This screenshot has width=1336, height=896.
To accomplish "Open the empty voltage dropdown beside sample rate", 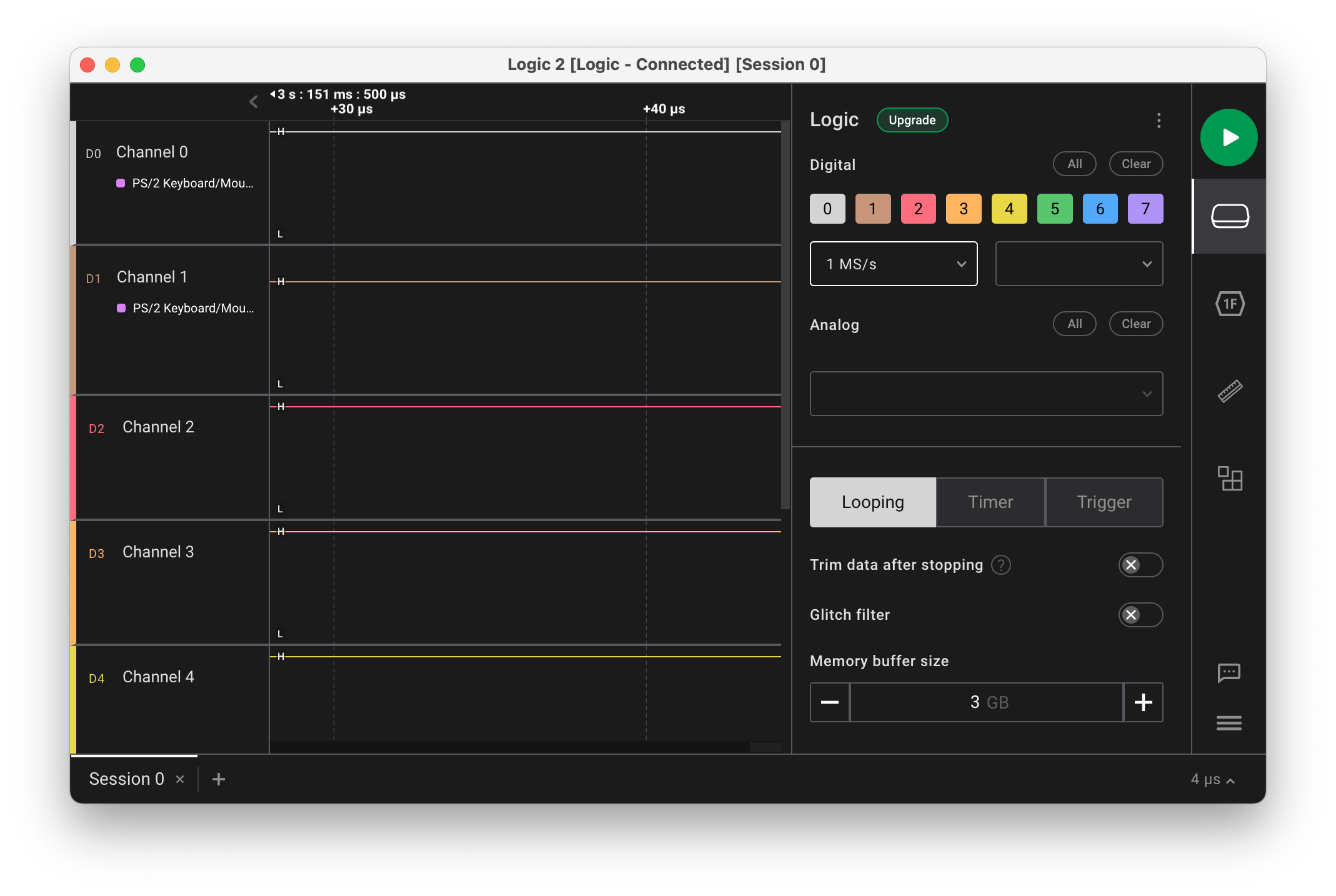I will (1079, 264).
